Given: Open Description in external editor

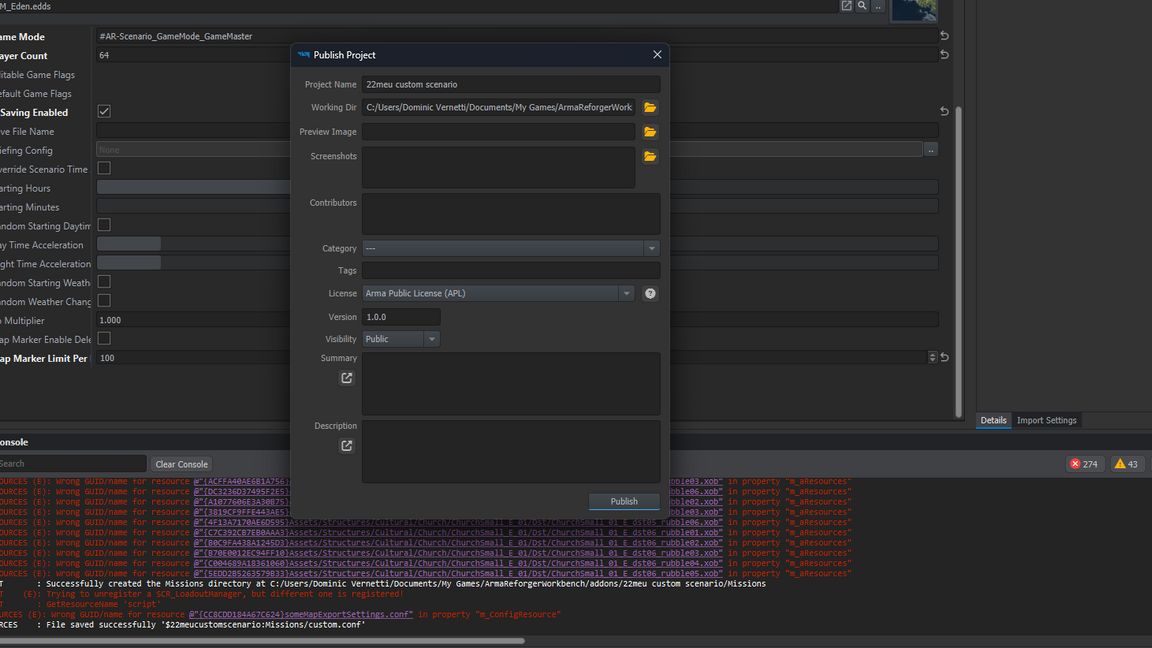Looking at the screenshot, I should coord(347,446).
